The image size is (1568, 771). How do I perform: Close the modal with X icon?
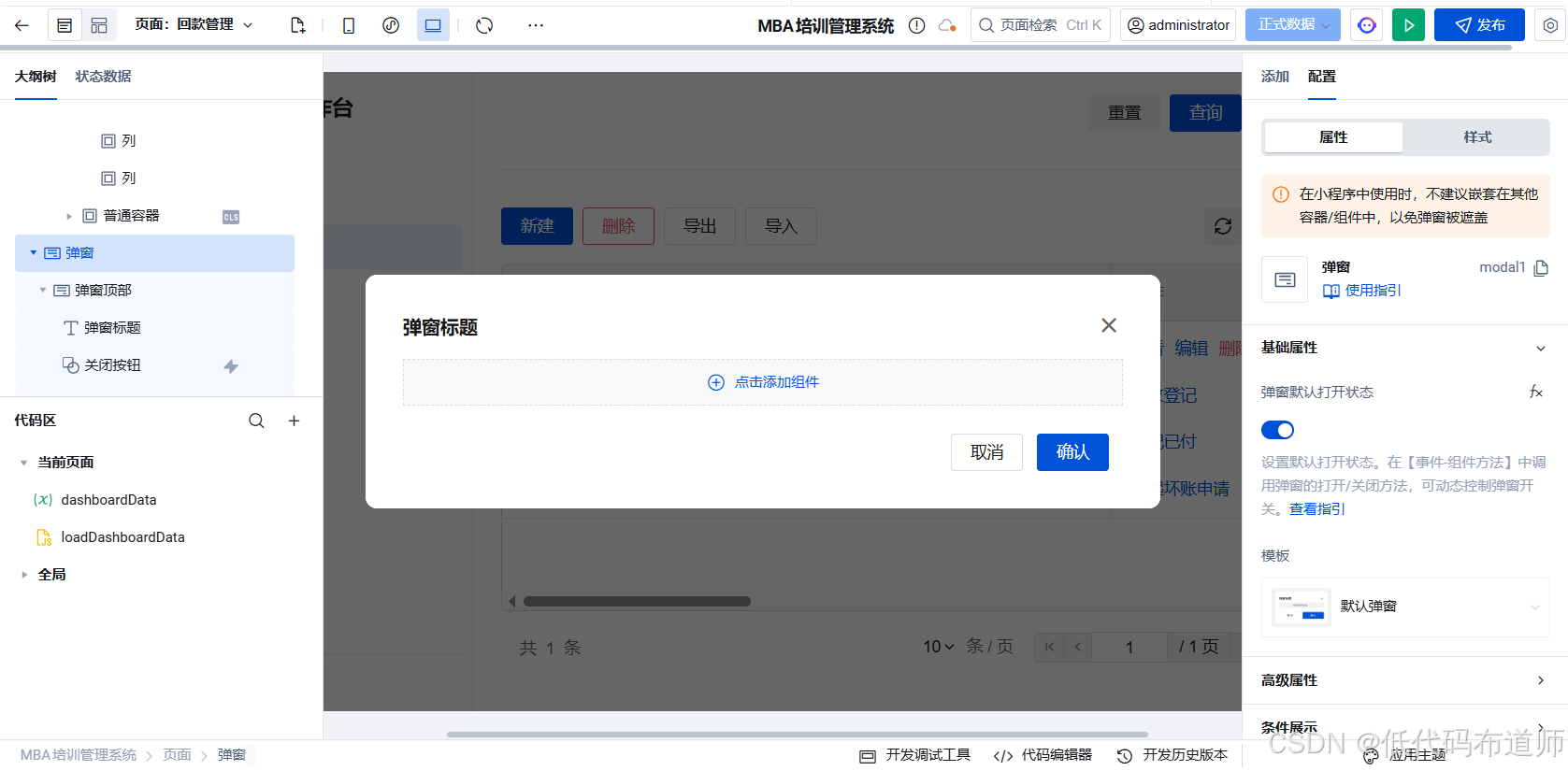point(1109,325)
